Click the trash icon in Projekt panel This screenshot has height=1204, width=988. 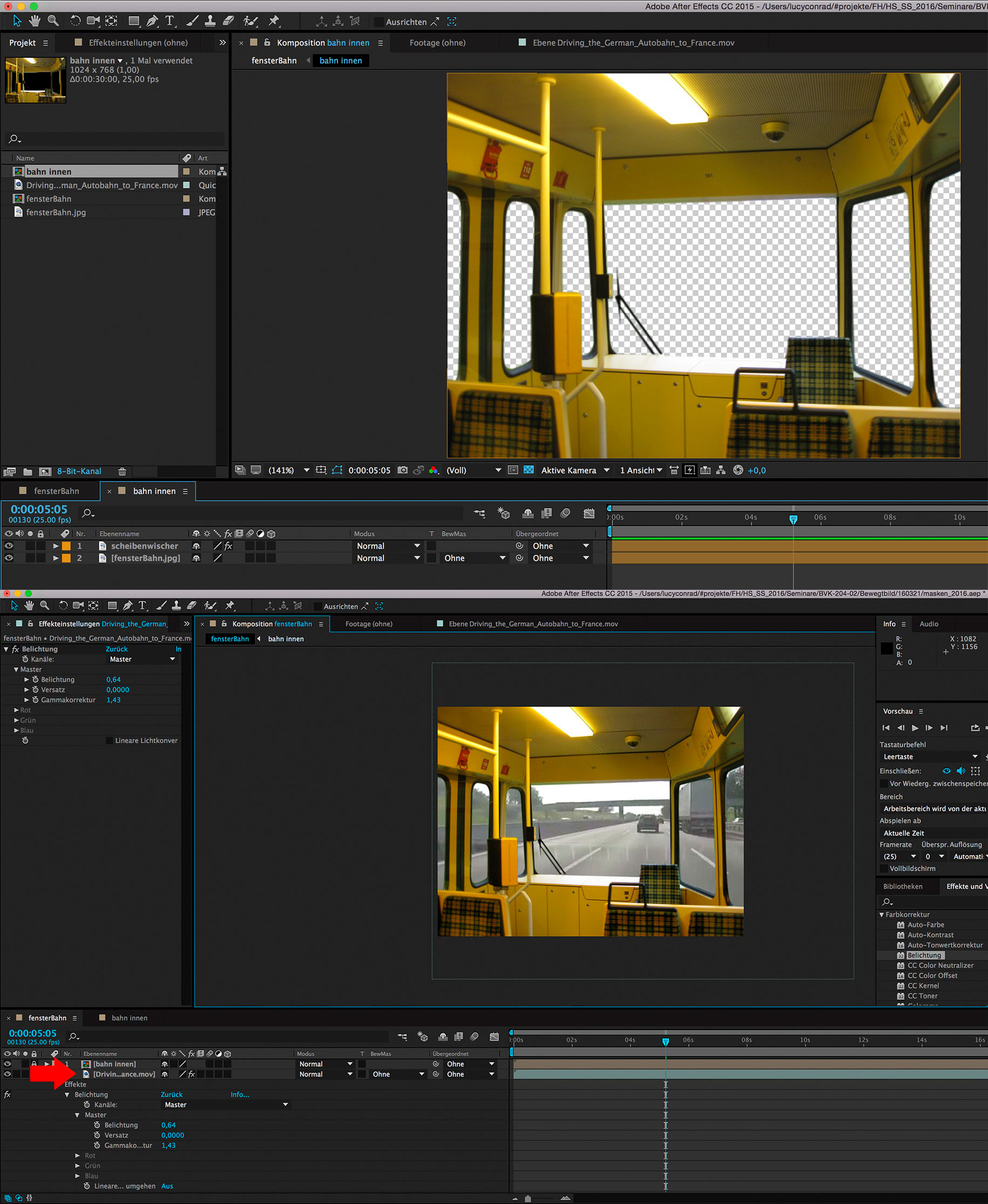(122, 472)
